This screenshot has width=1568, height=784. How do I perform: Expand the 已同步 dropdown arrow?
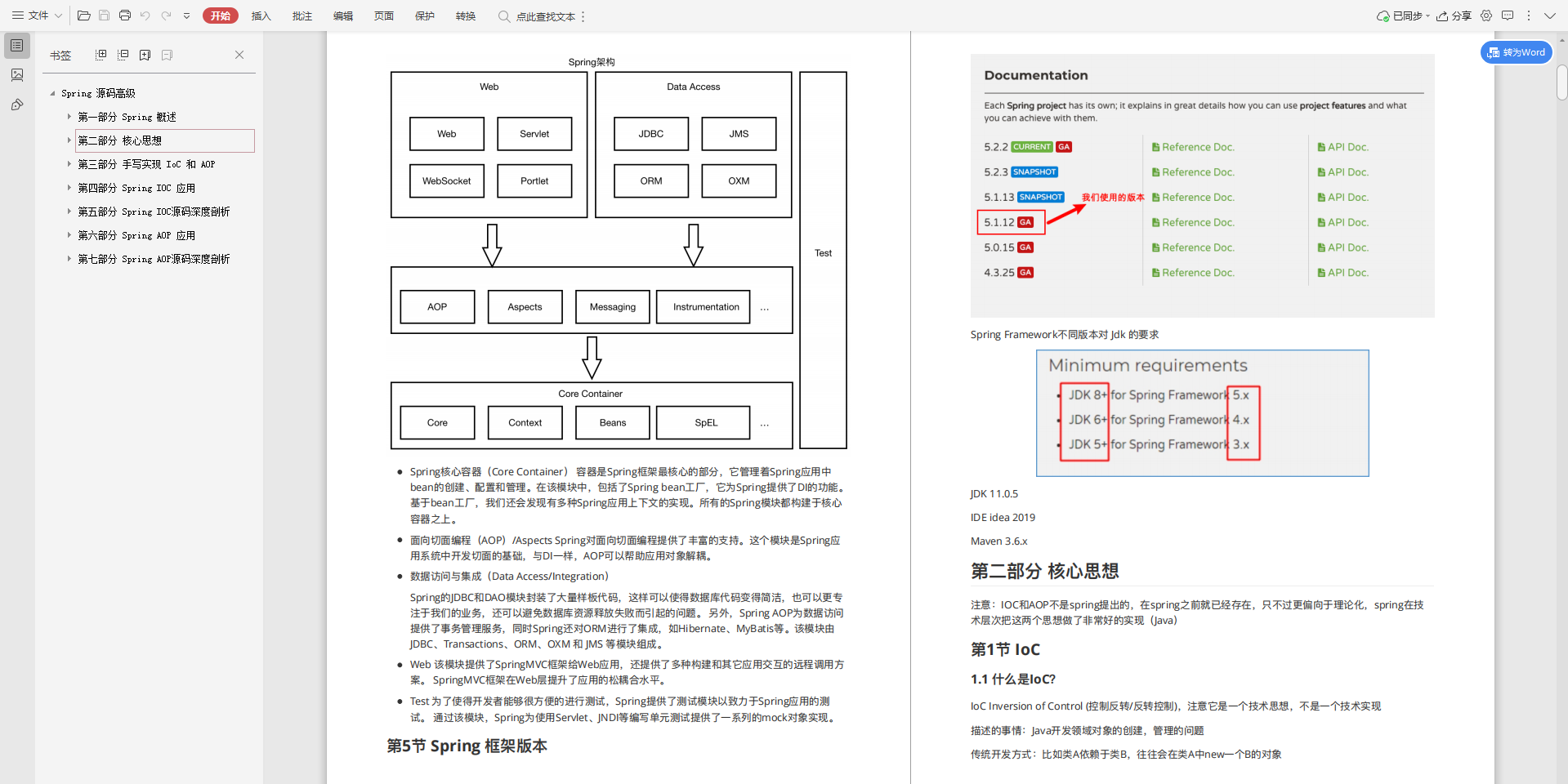[x=1427, y=16]
